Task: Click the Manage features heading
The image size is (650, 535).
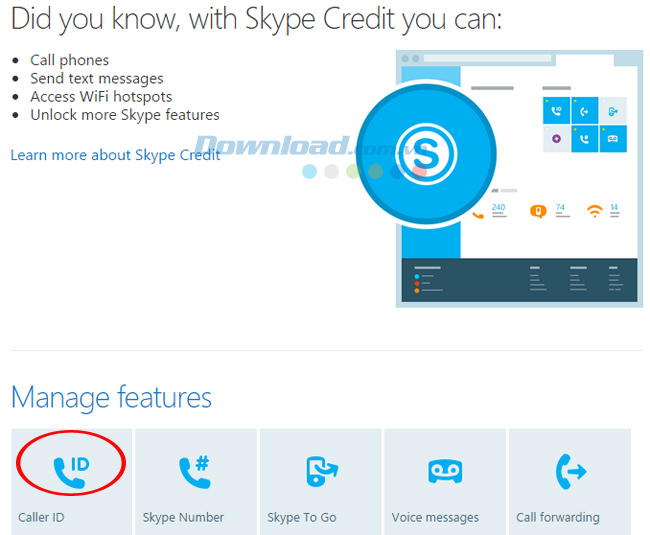Action: tap(111, 397)
